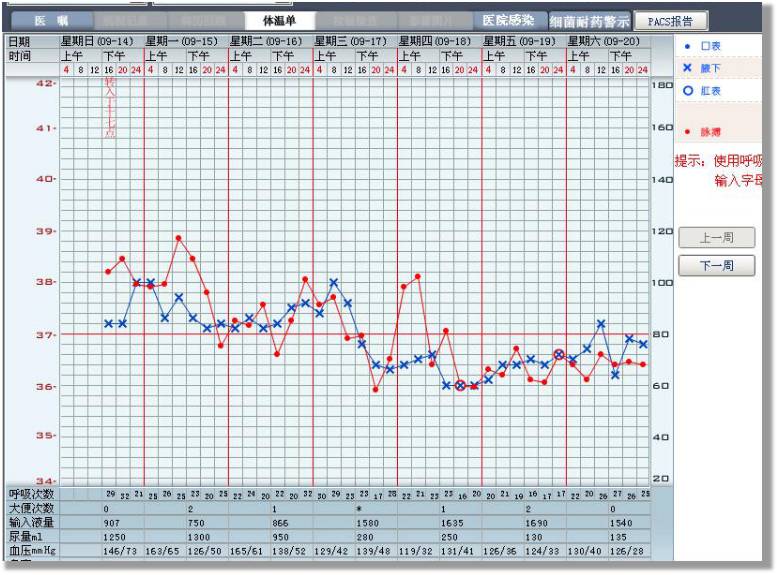Image resolution: width=777 pixels, height=575 pixels.
Task: Click the 1690 value in 输入液量 row
Action: pos(537,523)
